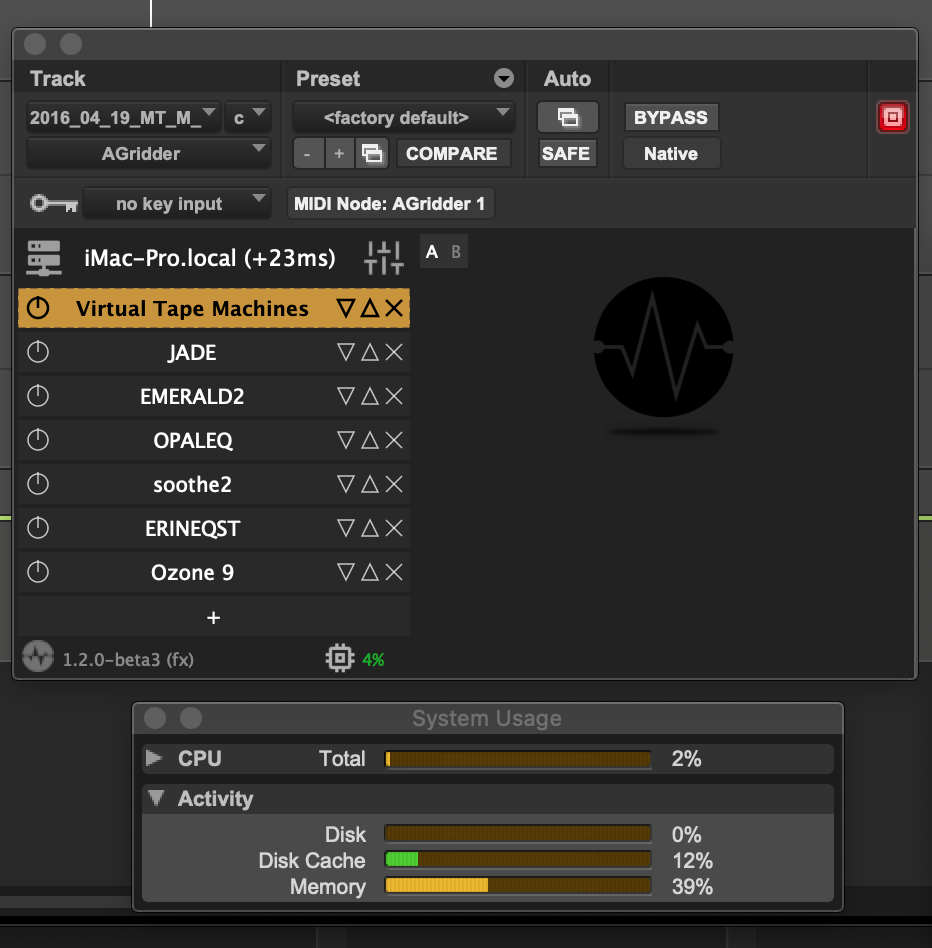
Task: Toggle EMERALD2 plugin power button
Action: [38, 396]
